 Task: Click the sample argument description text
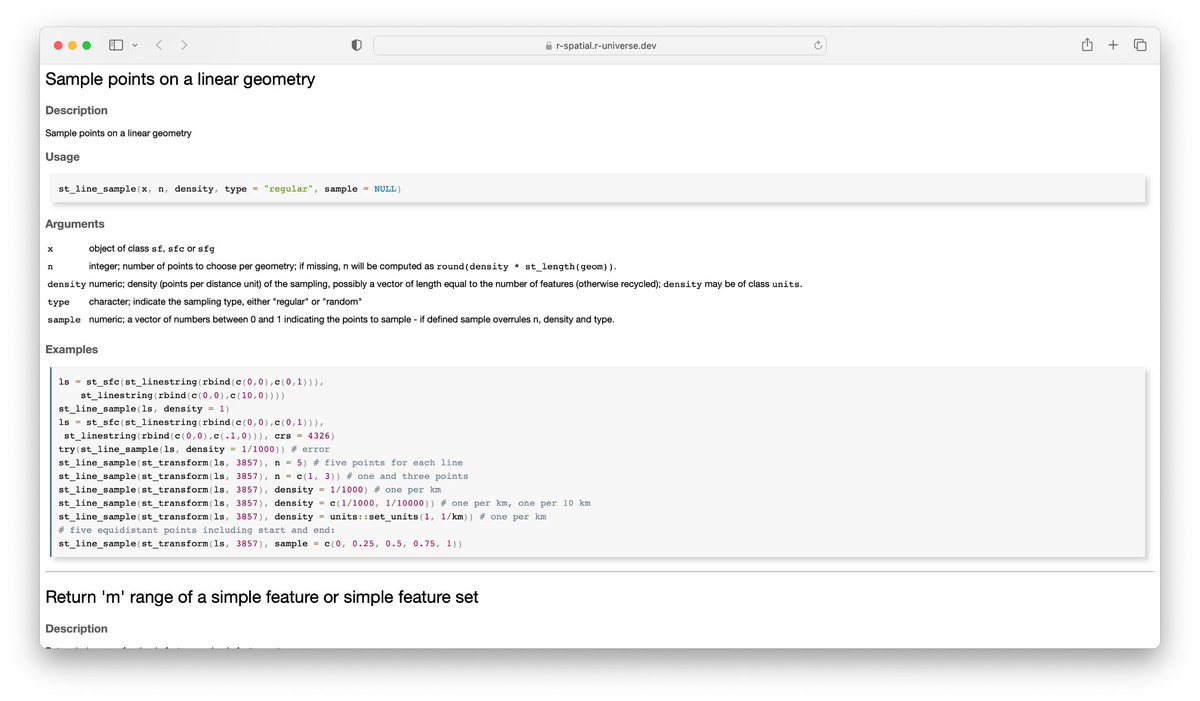[352, 320]
